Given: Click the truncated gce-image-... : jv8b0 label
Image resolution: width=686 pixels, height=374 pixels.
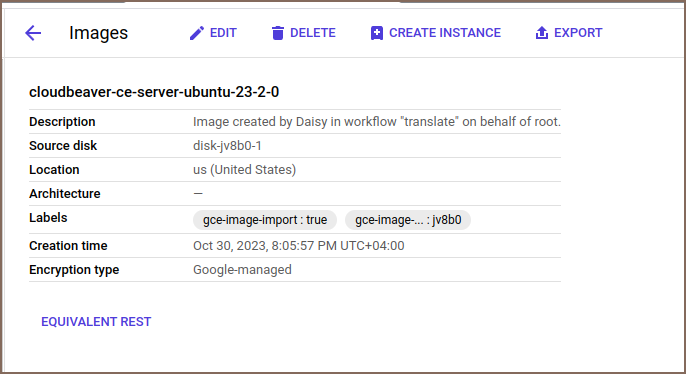Looking at the screenshot, I should tap(408, 220).
